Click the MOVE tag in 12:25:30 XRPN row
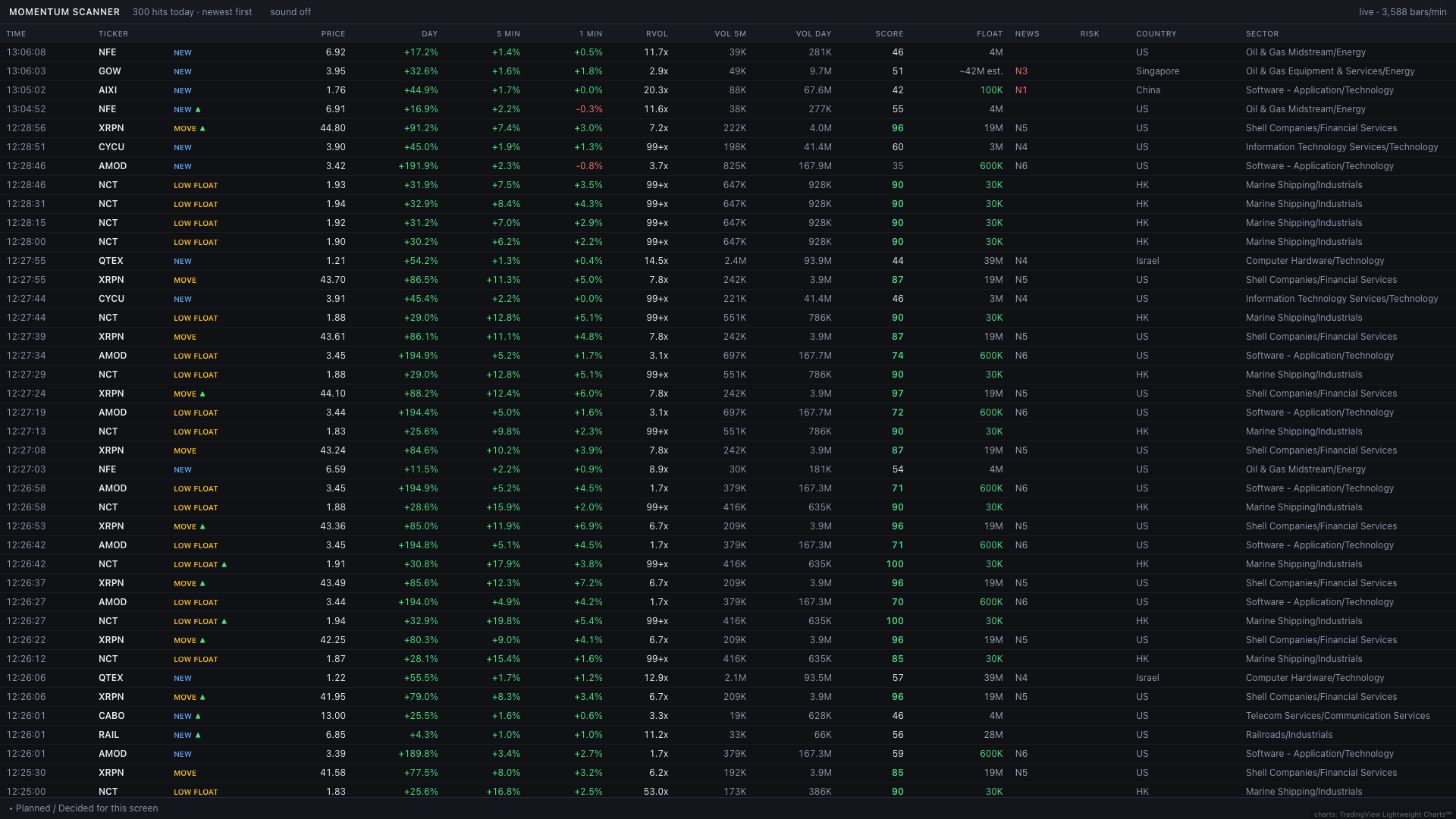 185,773
